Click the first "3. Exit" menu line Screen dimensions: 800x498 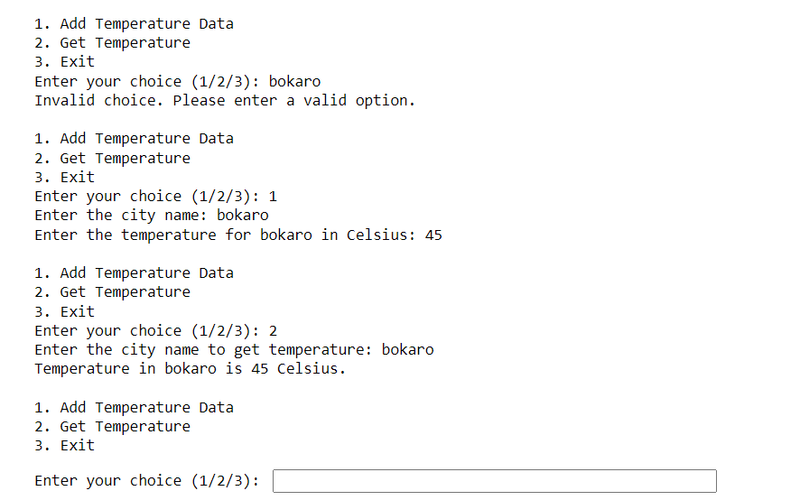click(x=65, y=62)
